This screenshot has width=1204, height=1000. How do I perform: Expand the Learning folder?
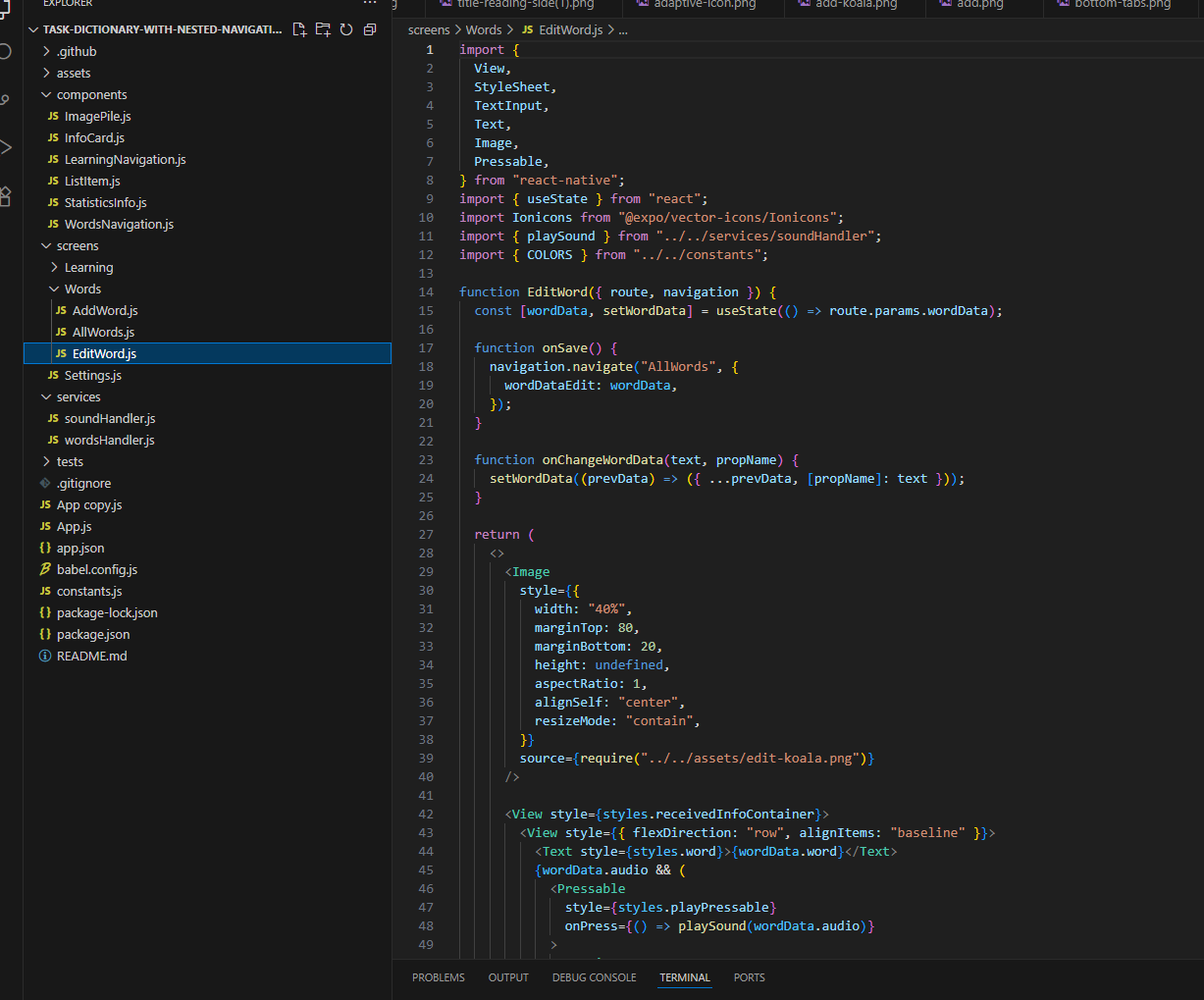pyautogui.click(x=54, y=268)
